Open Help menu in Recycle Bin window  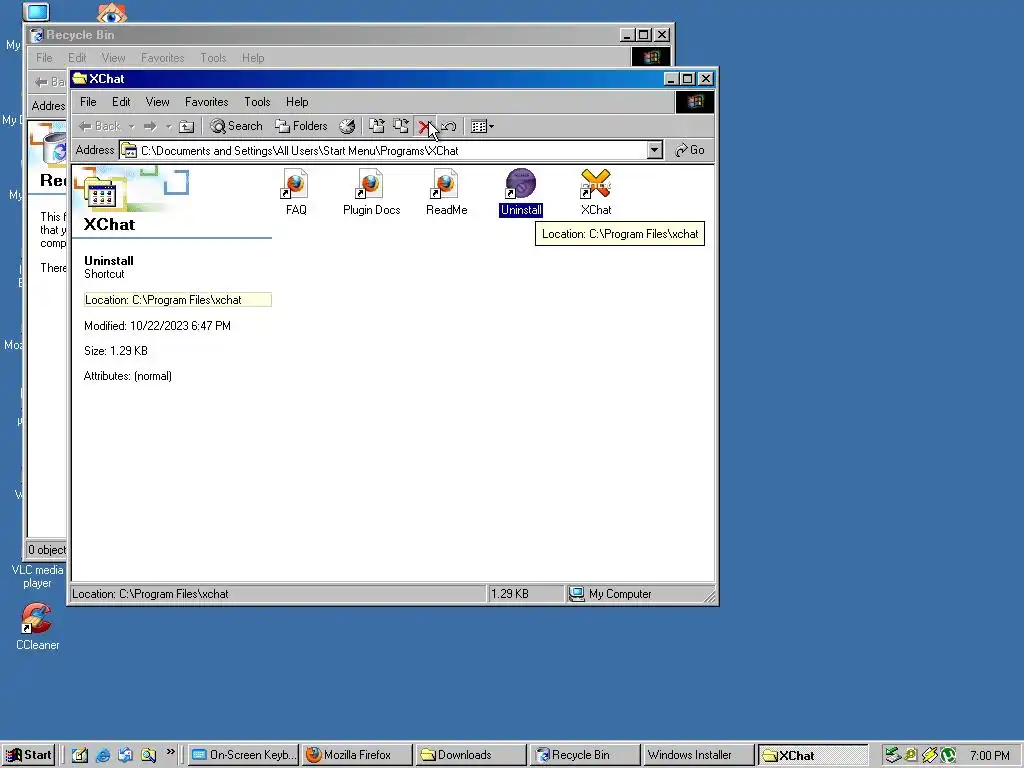pyautogui.click(x=253, y=58)
